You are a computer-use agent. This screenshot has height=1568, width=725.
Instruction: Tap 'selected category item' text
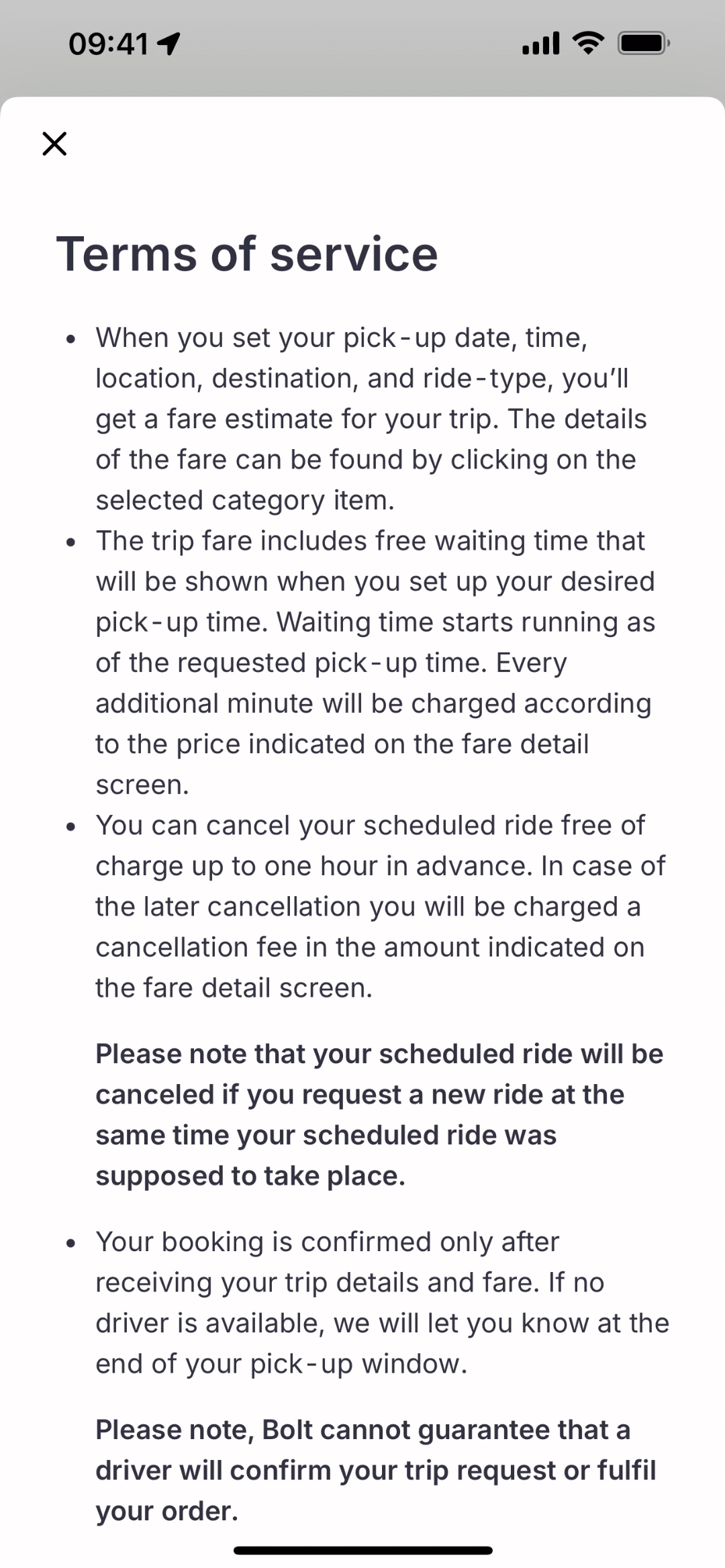(x=245, y=501)
